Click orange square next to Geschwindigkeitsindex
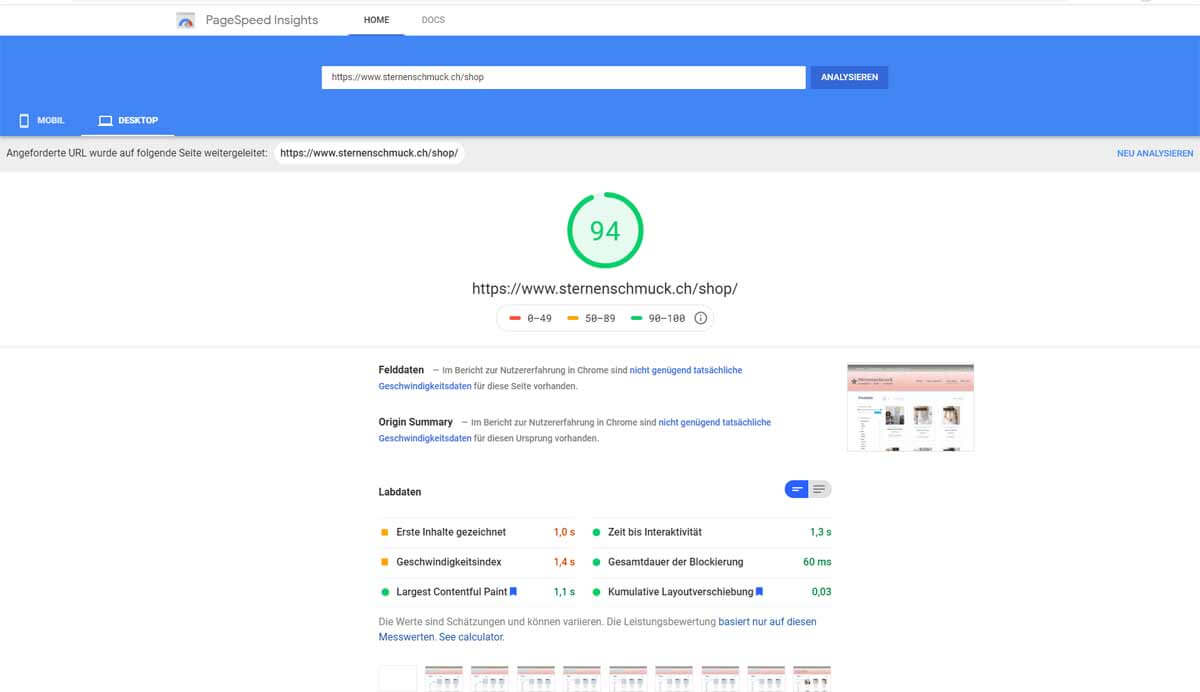Screen dimensions: 1200x692 (385, 562)
